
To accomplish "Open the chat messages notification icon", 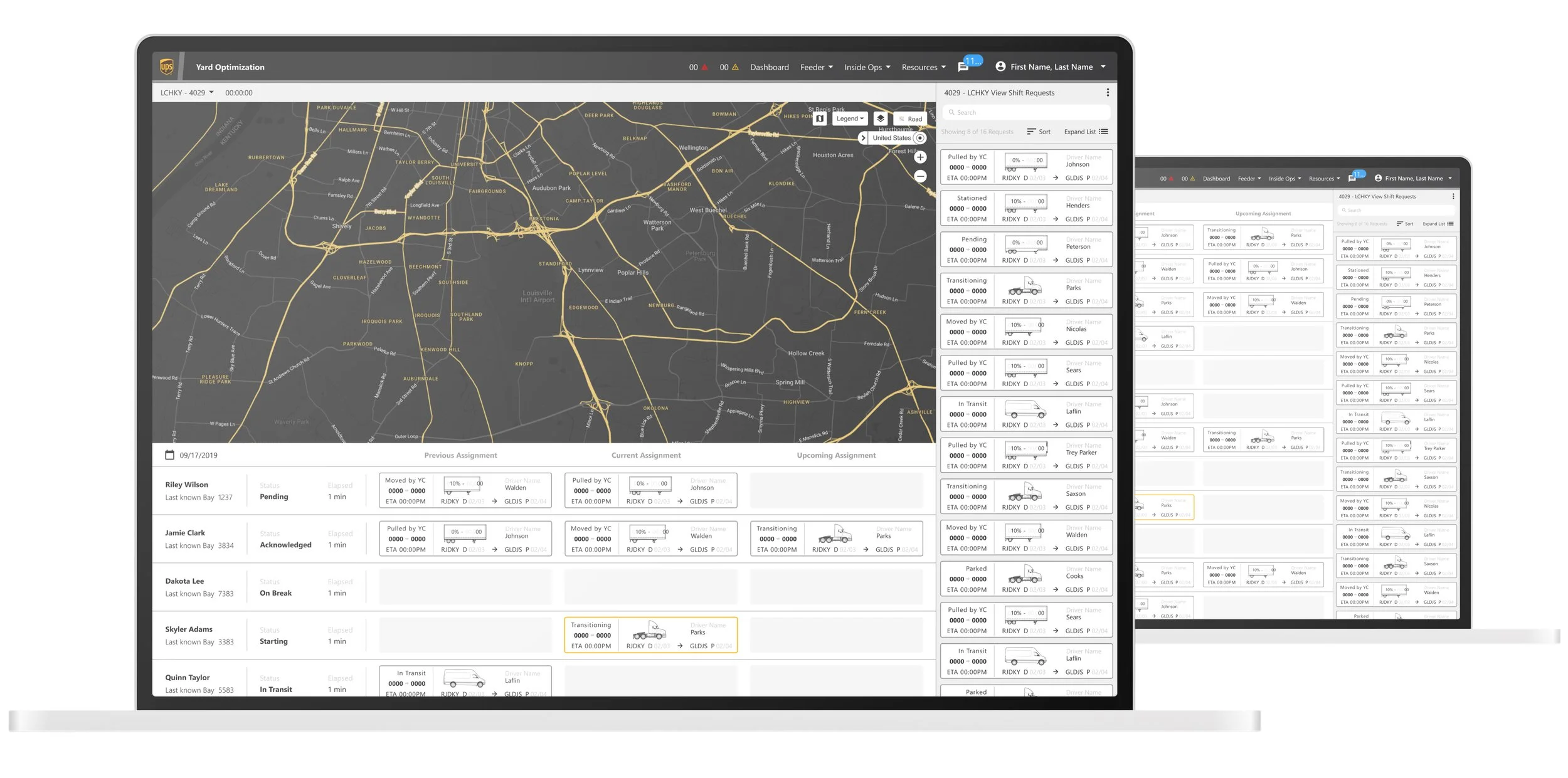I will (963, 67).
